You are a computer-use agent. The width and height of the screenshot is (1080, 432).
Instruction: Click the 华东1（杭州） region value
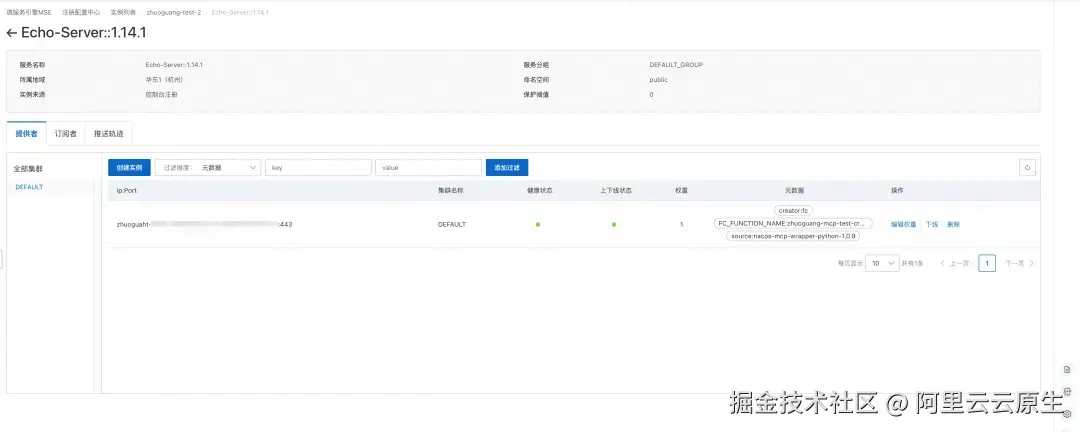[165, 80]
